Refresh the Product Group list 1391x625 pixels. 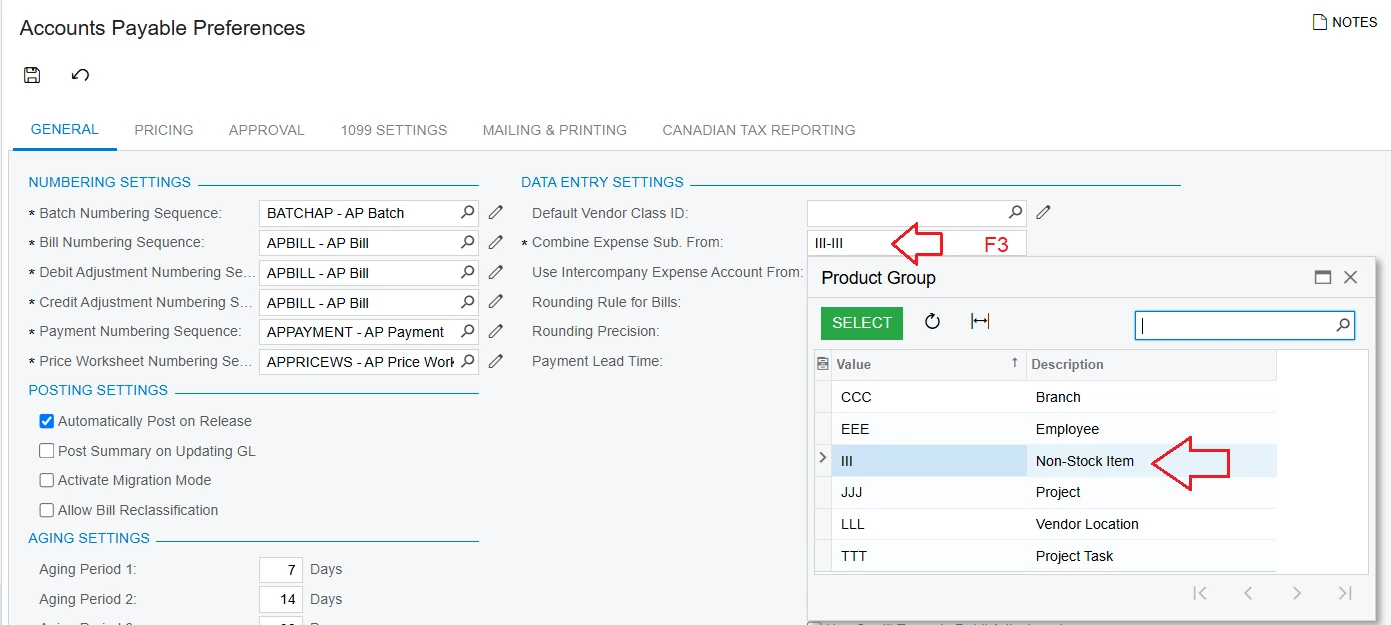[x=932, y=322]
